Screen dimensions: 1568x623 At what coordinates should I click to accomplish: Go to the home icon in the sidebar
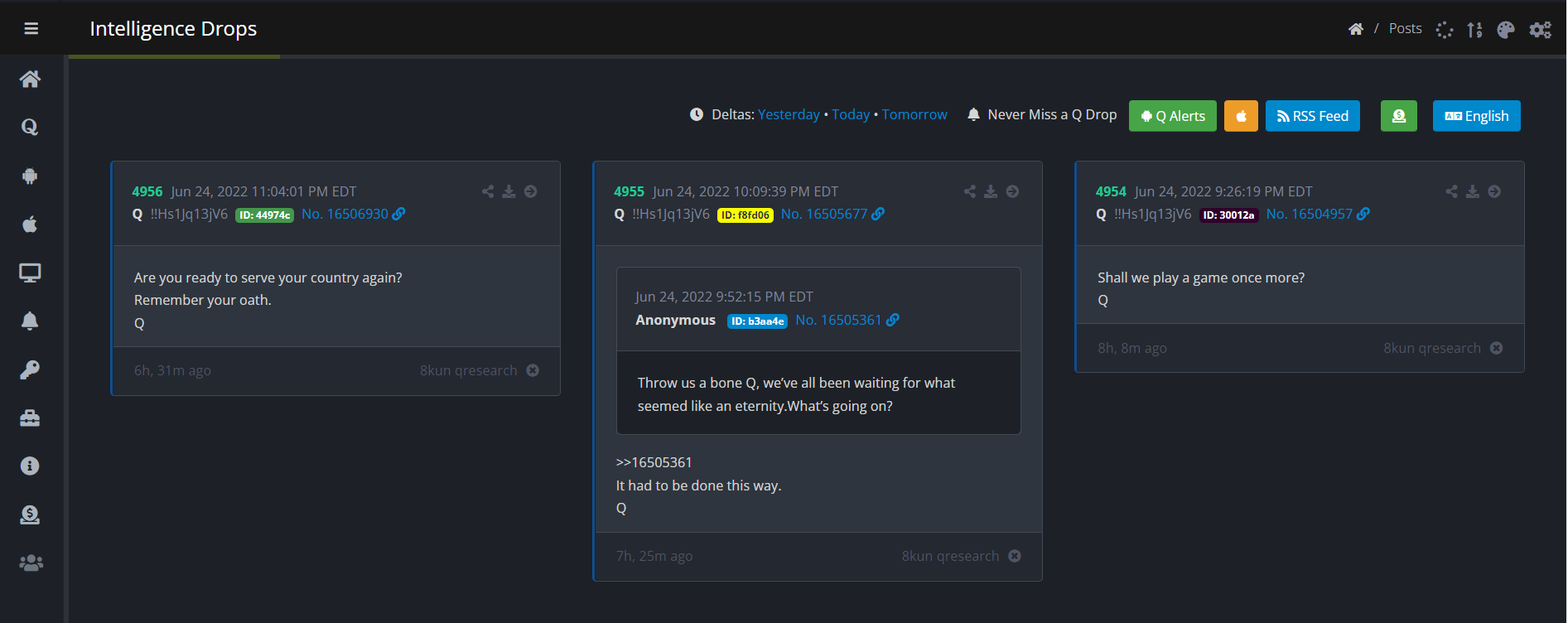(x=30, y=79)
